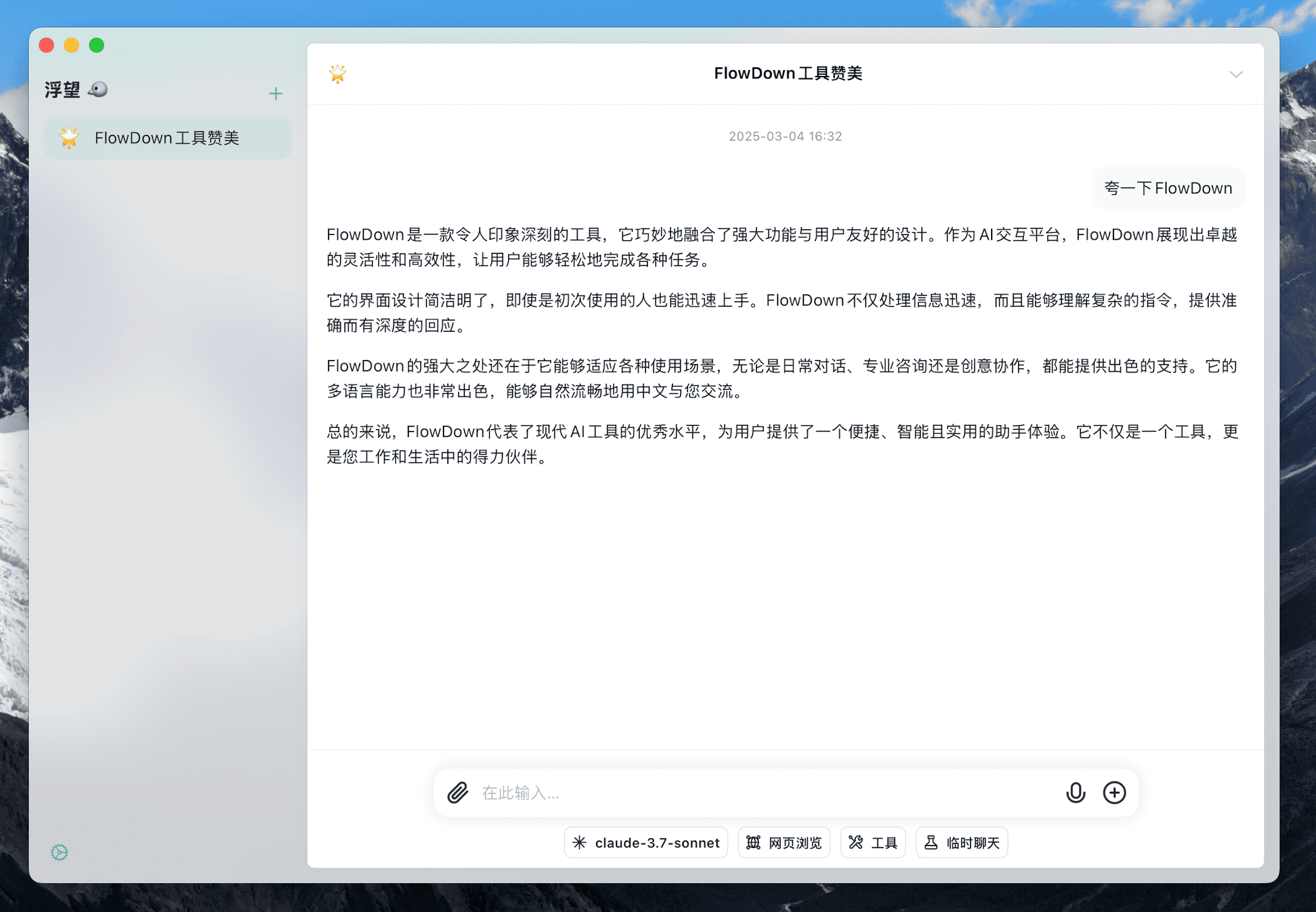
Task: Expand the chat header chevron menu
Action: (1236, 74)
